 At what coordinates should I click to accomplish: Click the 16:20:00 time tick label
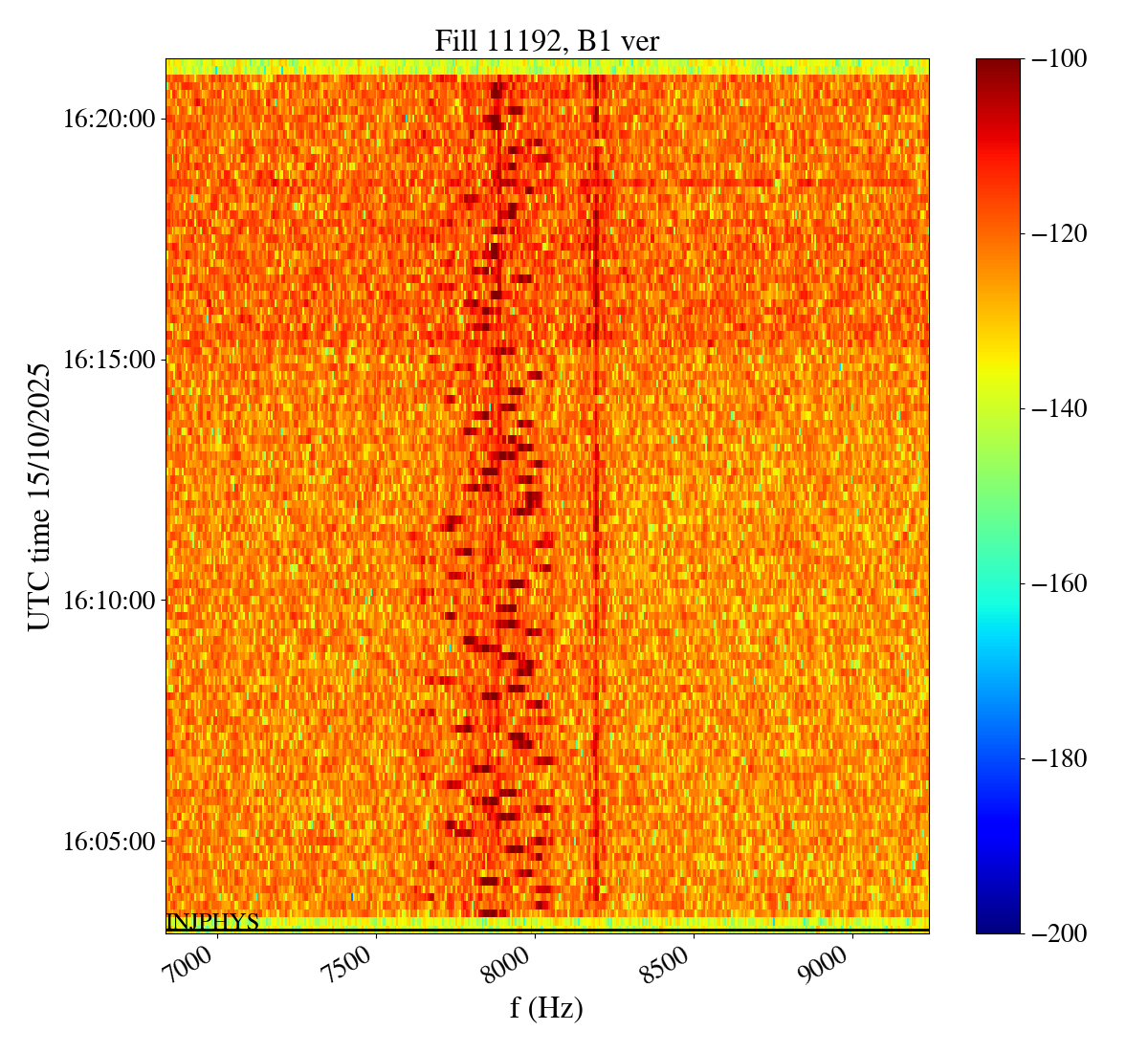pyautogui.click(x=108, y=120)
